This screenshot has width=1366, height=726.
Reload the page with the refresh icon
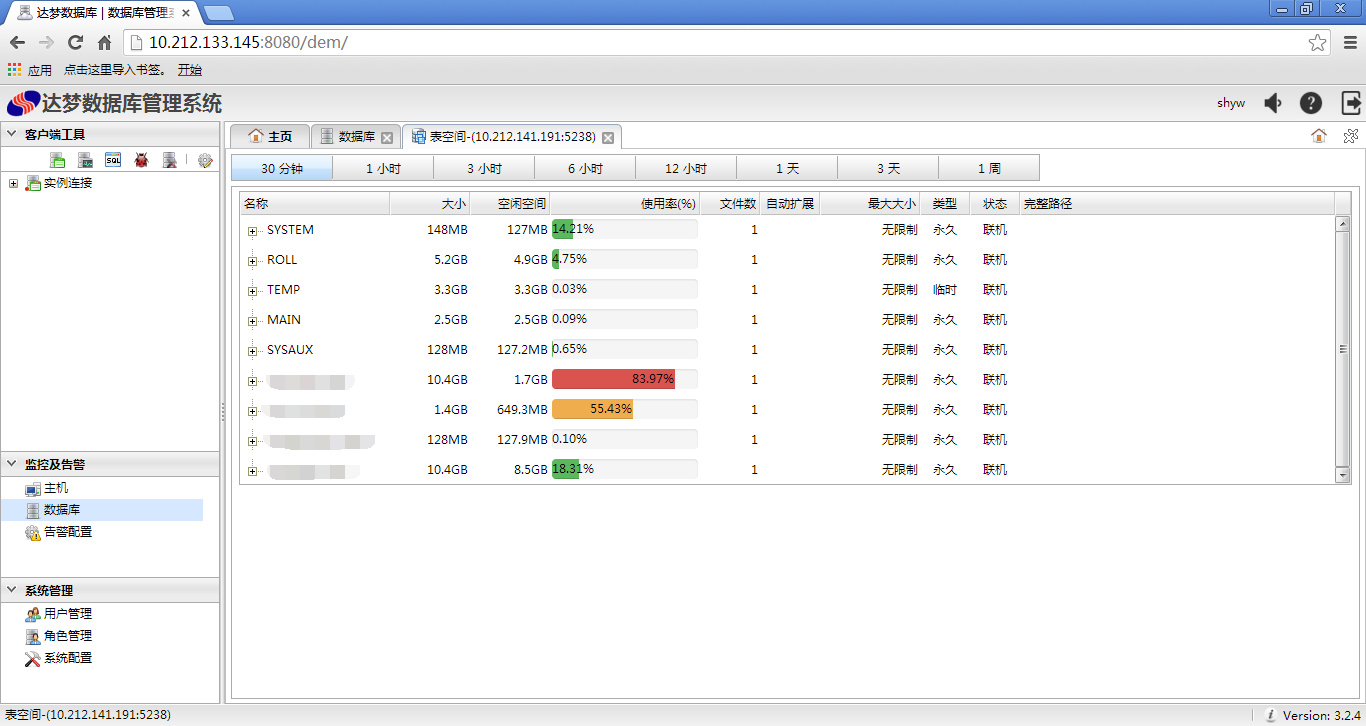tap(75, 42)
